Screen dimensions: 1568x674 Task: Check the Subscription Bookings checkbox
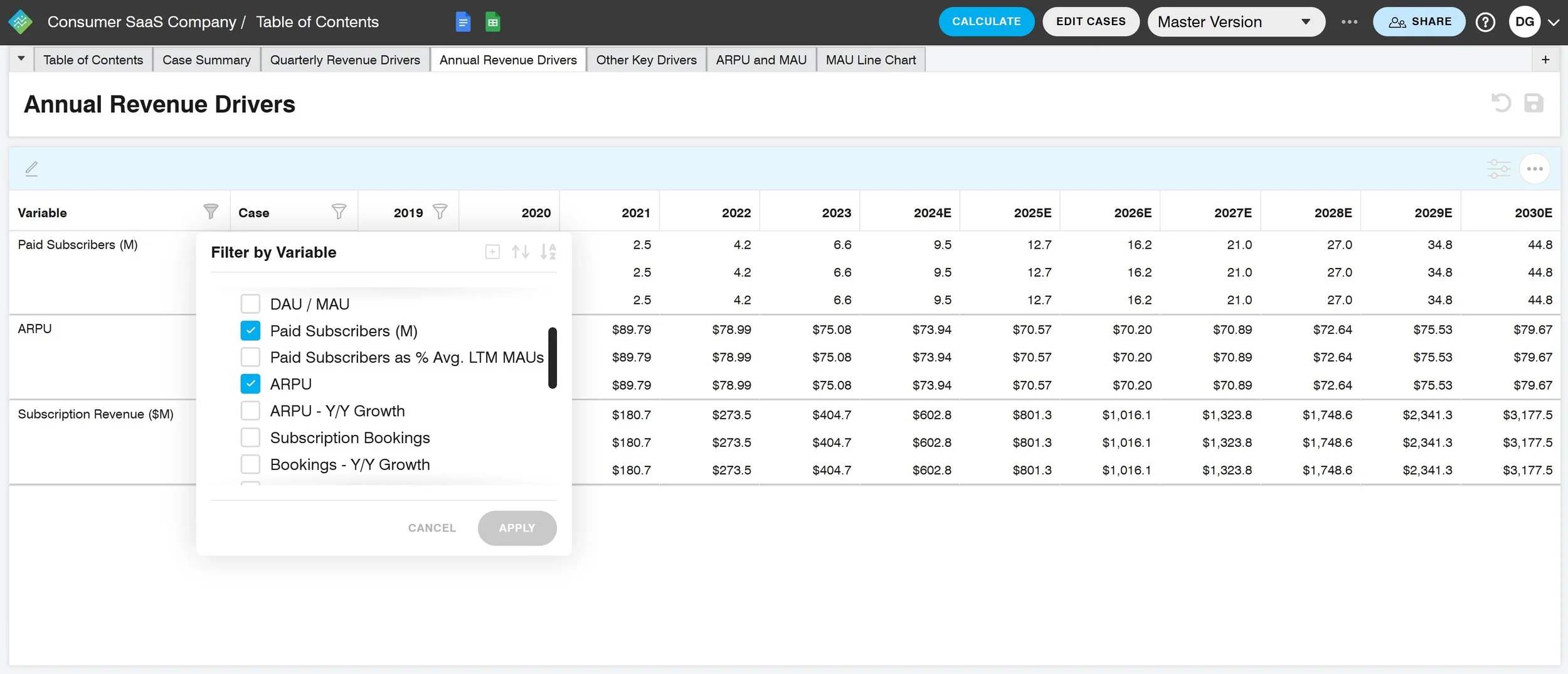pos(250,437)
